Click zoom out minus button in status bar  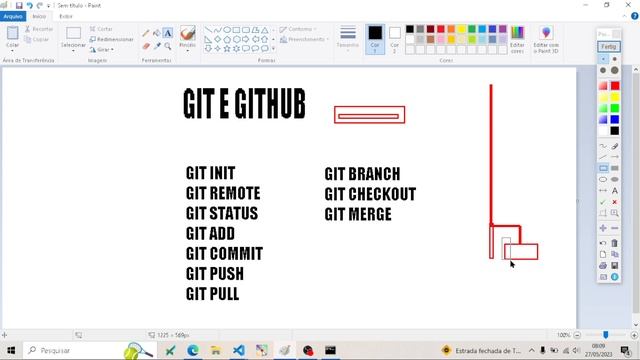pos(577,335)
